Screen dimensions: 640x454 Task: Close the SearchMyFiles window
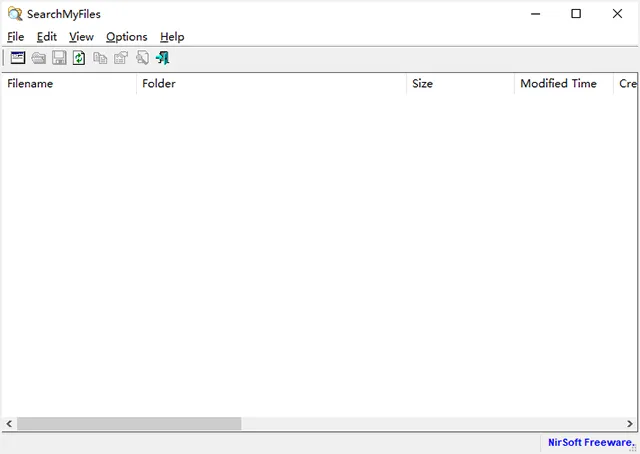point(617,14)
